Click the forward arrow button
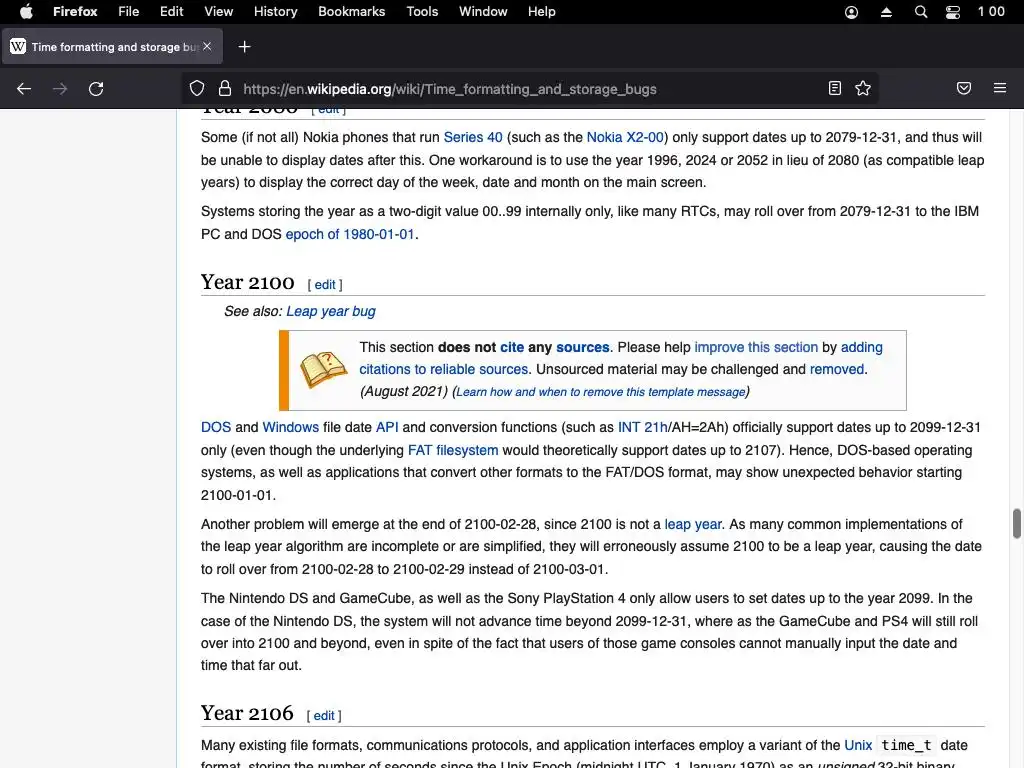This screenshot has width=1024, height=768. pyautogui.click(x=60, y=89)
